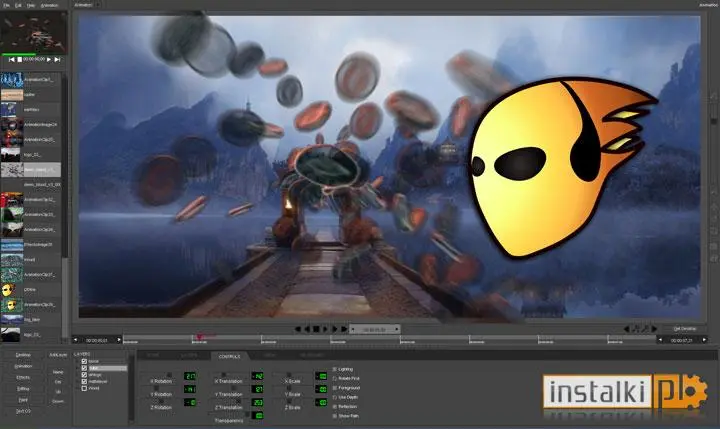Open the Animation menu in the menu bar

tap(50, 5)
